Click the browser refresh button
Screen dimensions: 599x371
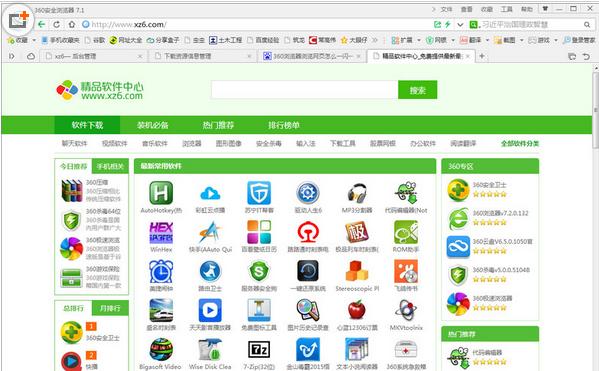(57, 24)
